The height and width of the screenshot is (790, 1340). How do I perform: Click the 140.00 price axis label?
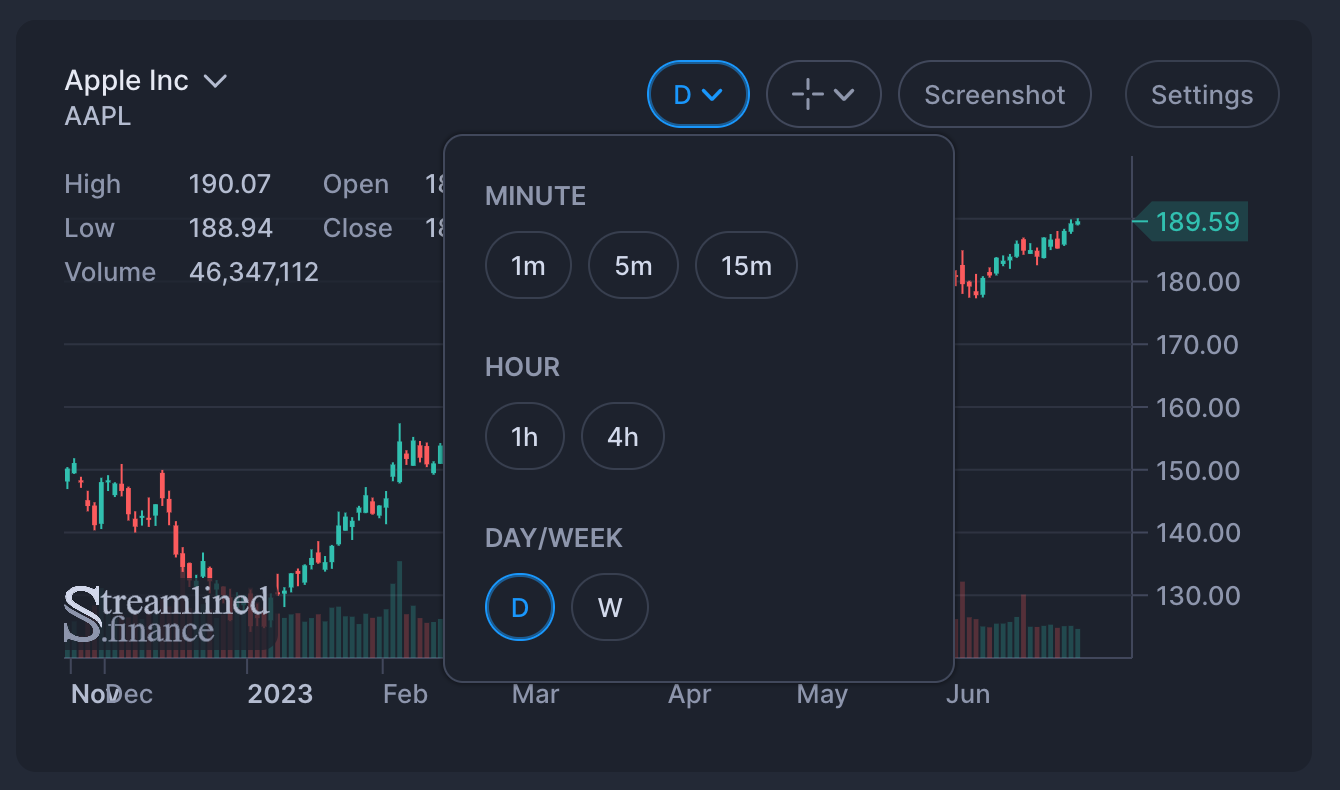(1198, 533)
